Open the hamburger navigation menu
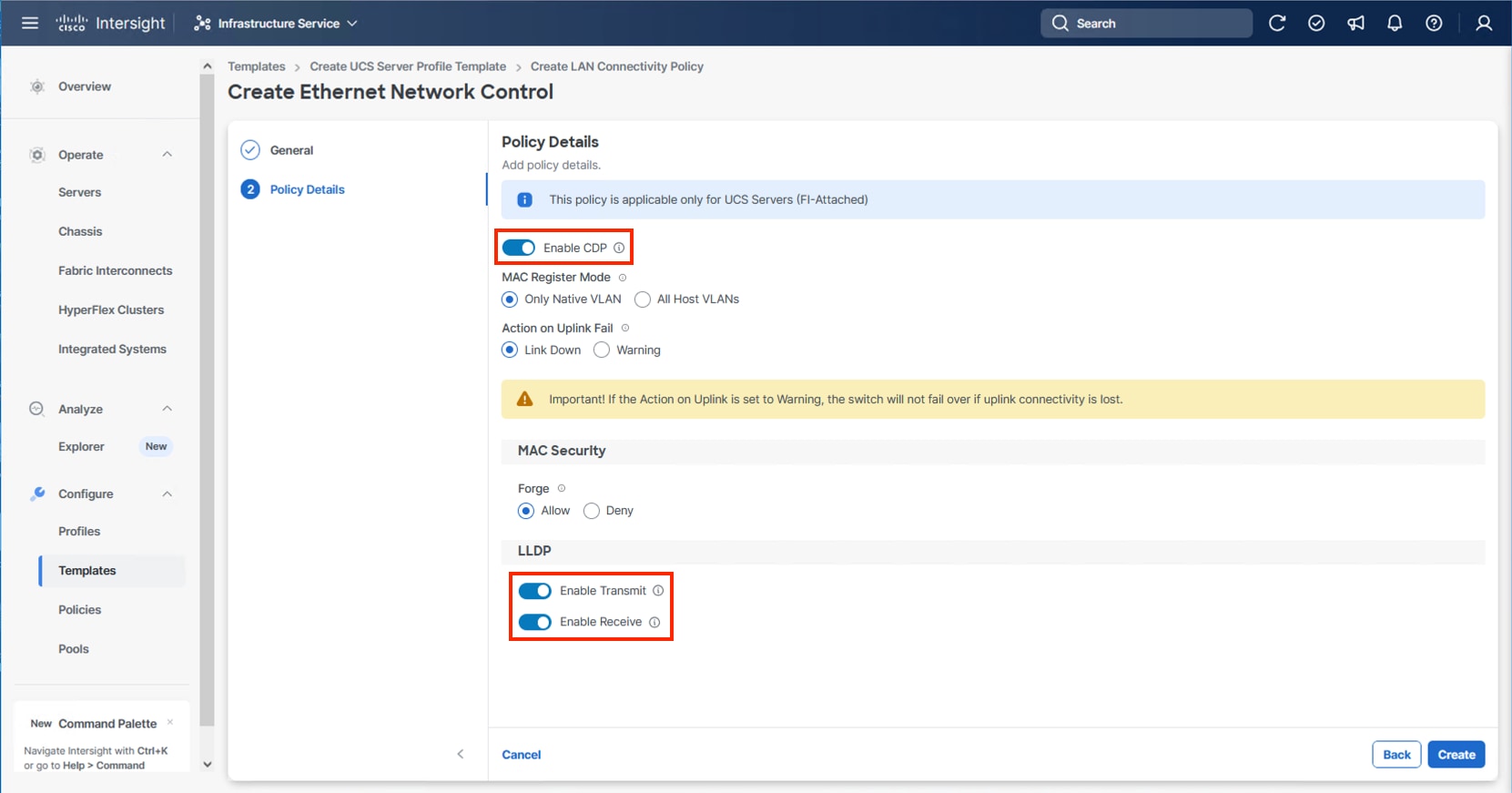This screenshot has width=1512, height=793. [30, 23]
